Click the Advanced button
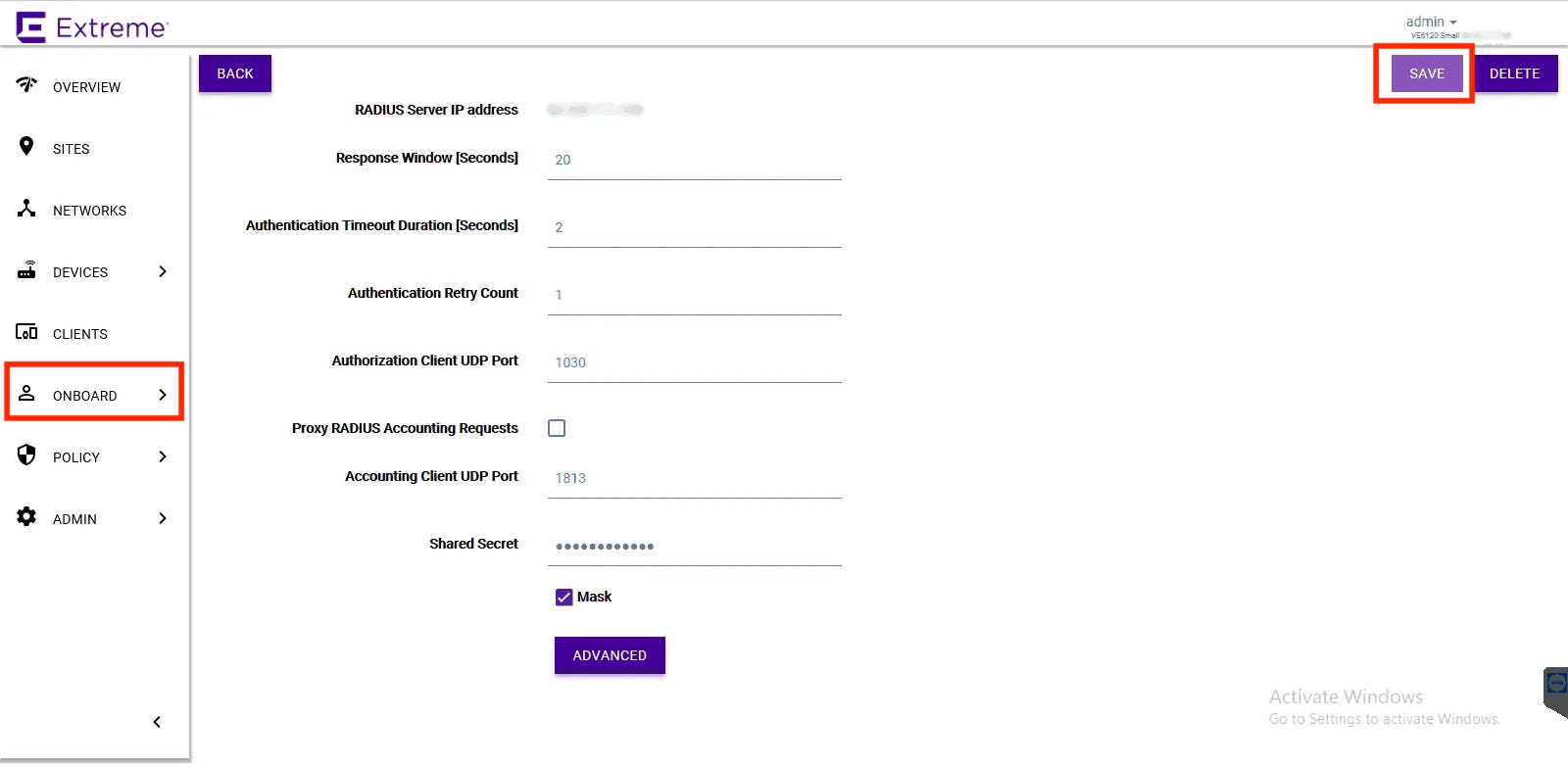 tap(610, 655)
